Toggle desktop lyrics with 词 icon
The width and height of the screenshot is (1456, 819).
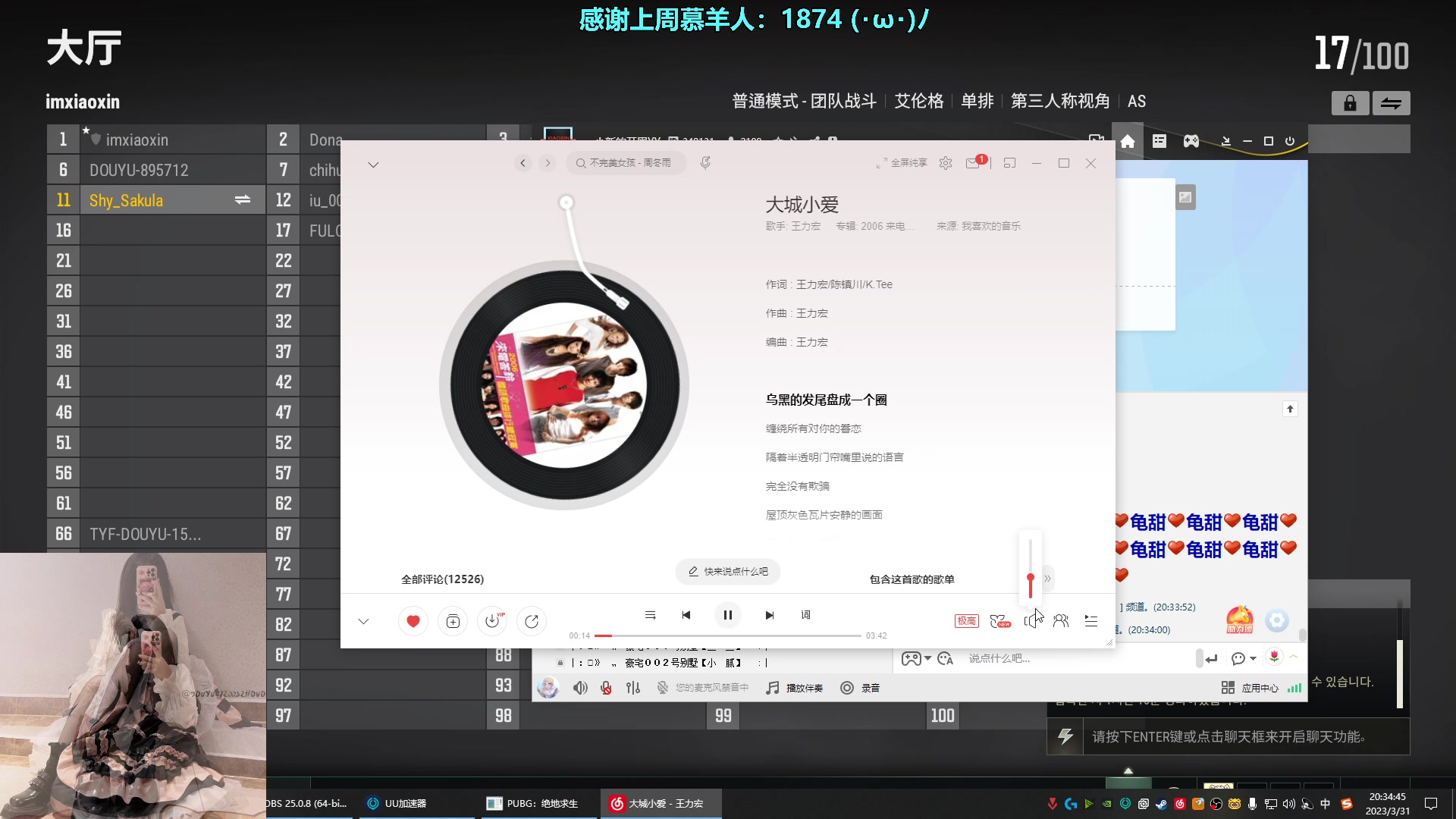click(805, 615)
